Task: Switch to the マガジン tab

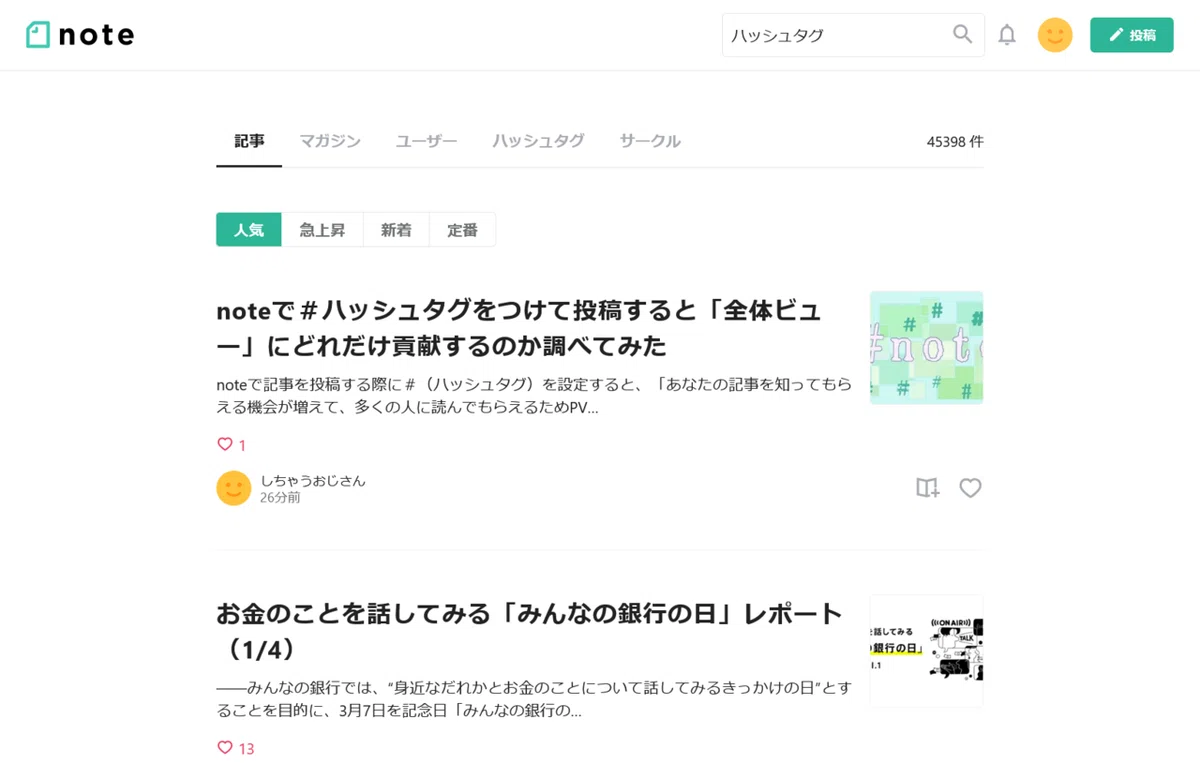Action: coord(330,141)
